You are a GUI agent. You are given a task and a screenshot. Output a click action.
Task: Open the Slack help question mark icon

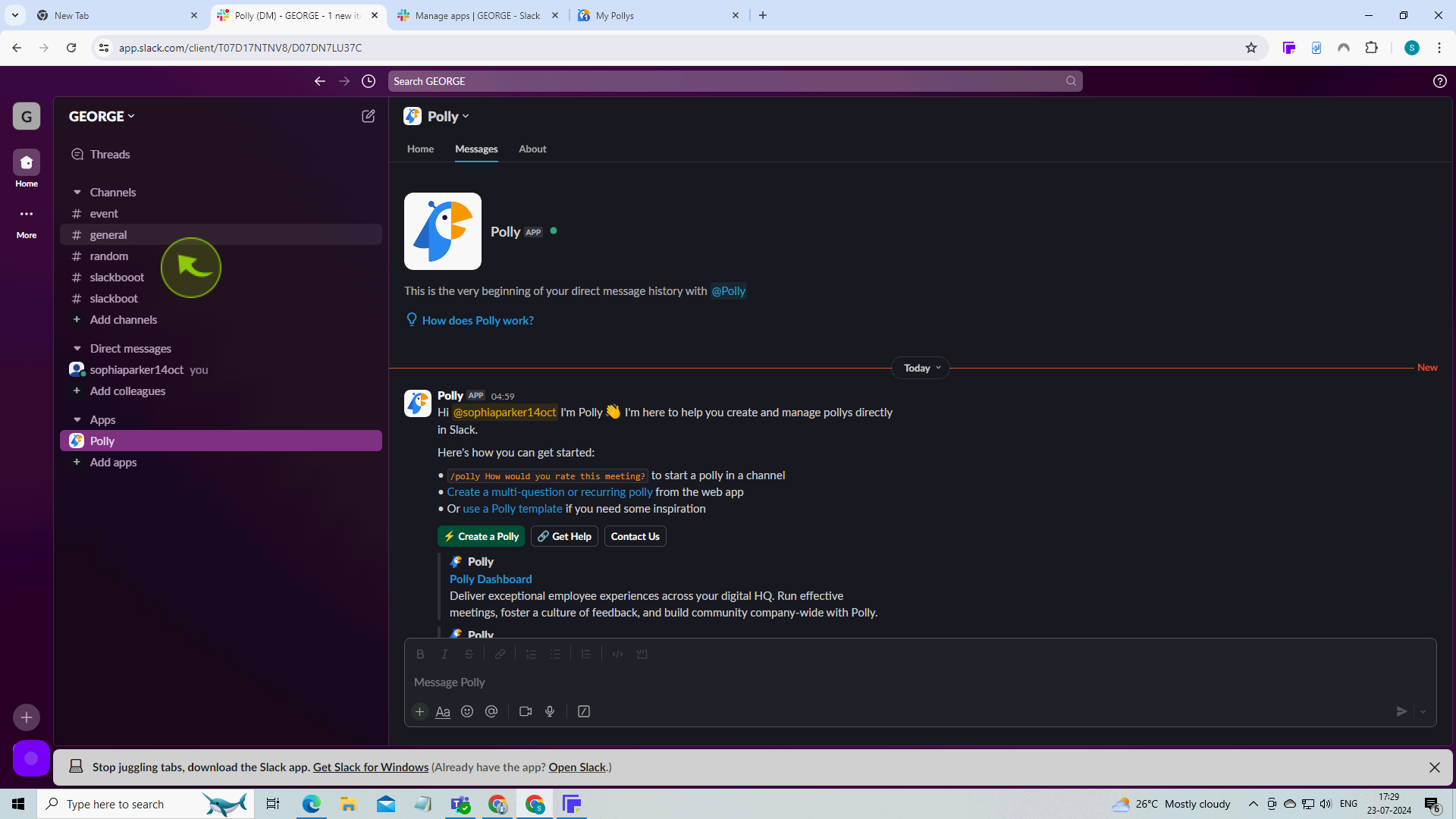coord(1439,81)
